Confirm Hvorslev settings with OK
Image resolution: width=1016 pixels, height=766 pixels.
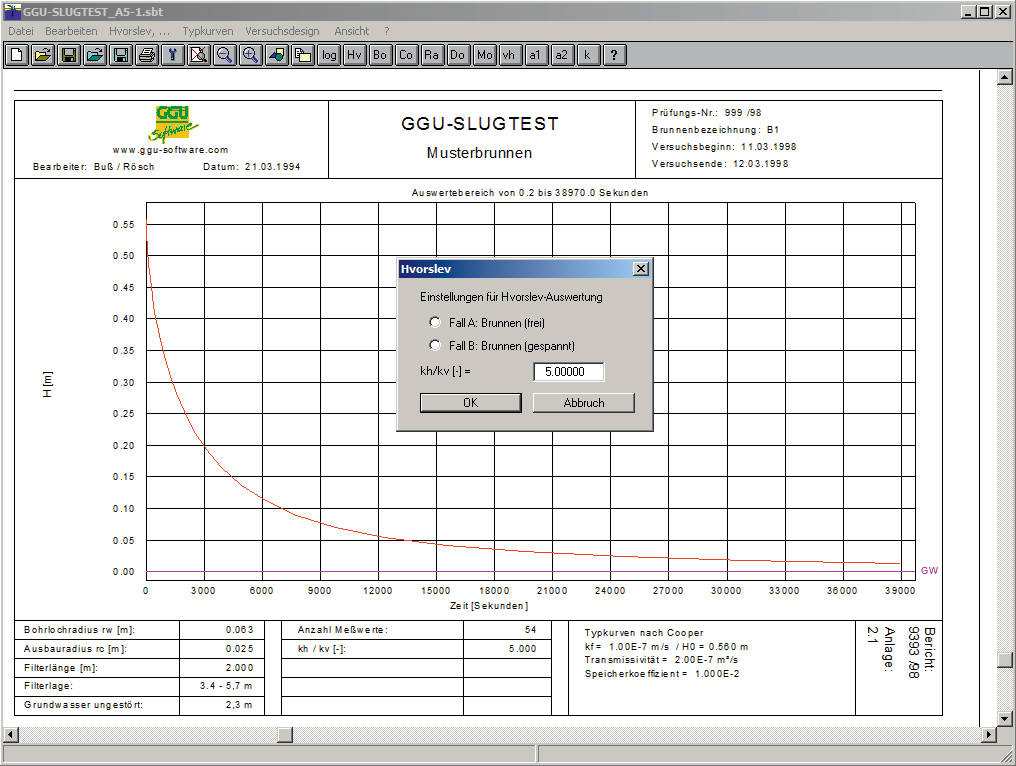[470, 402]
